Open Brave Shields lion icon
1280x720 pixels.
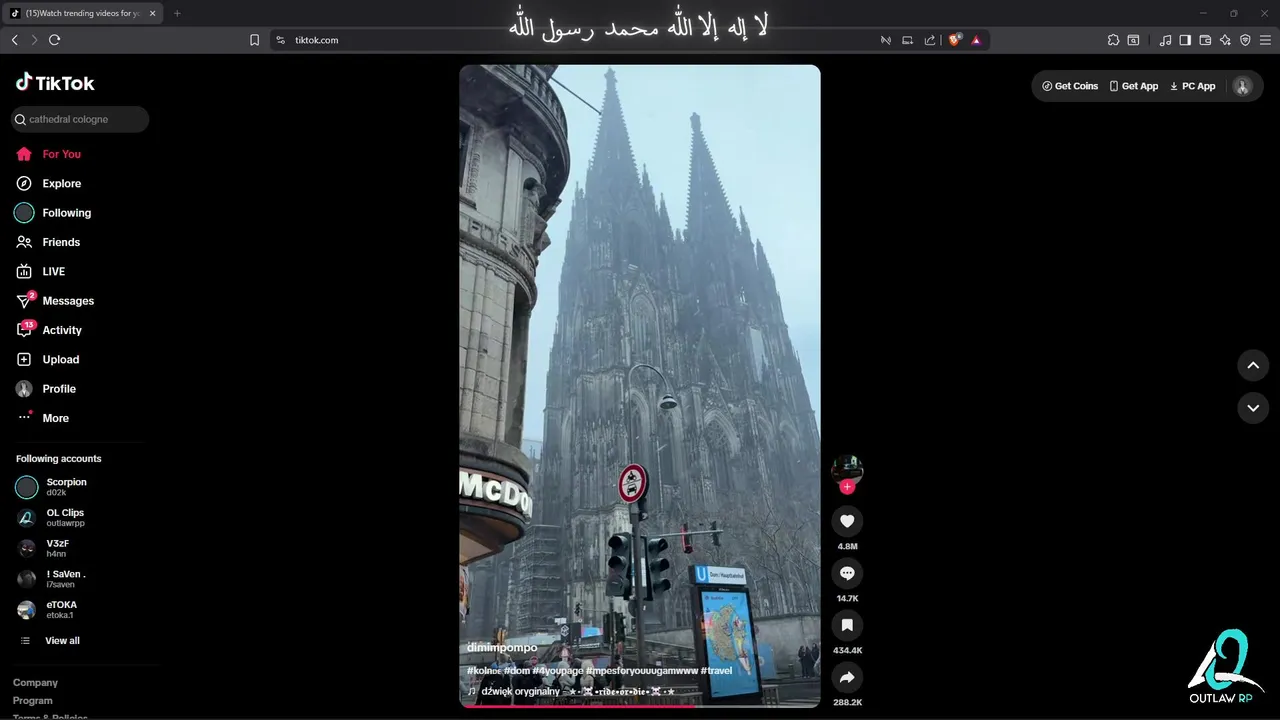tap(954, 40)
